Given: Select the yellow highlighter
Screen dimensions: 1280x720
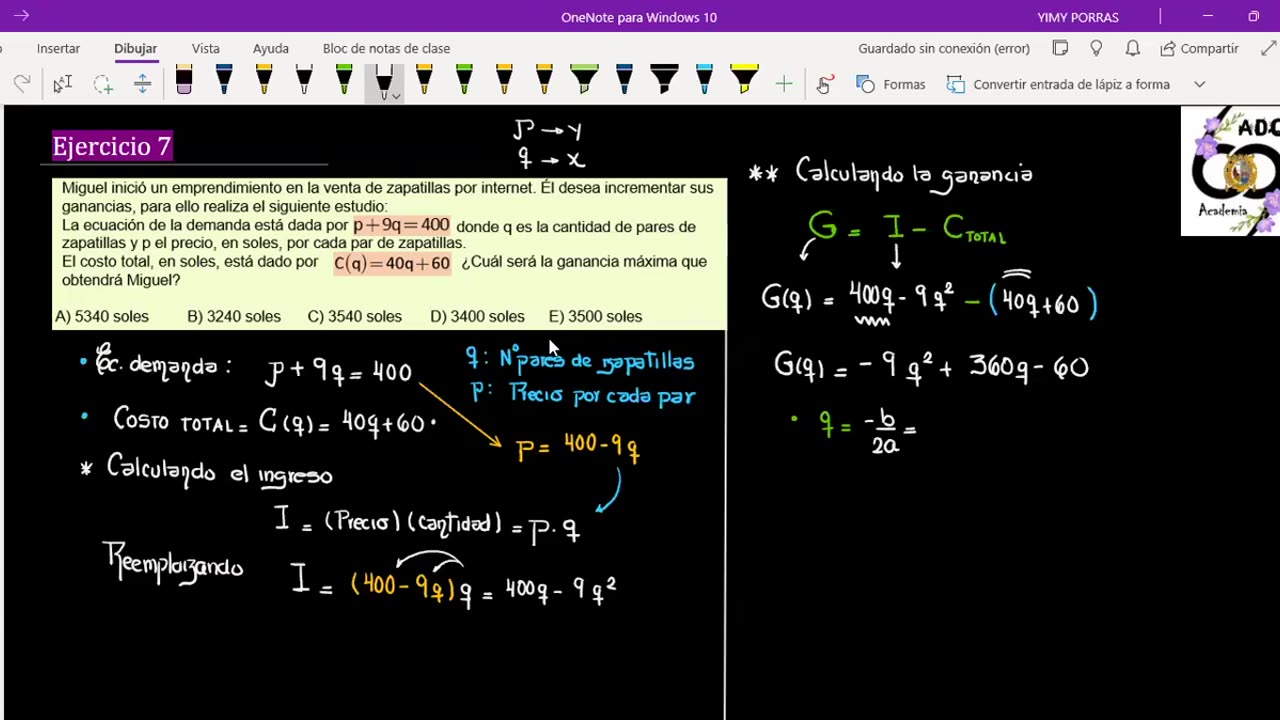Looking at the screenshot, I should (744, 80).
